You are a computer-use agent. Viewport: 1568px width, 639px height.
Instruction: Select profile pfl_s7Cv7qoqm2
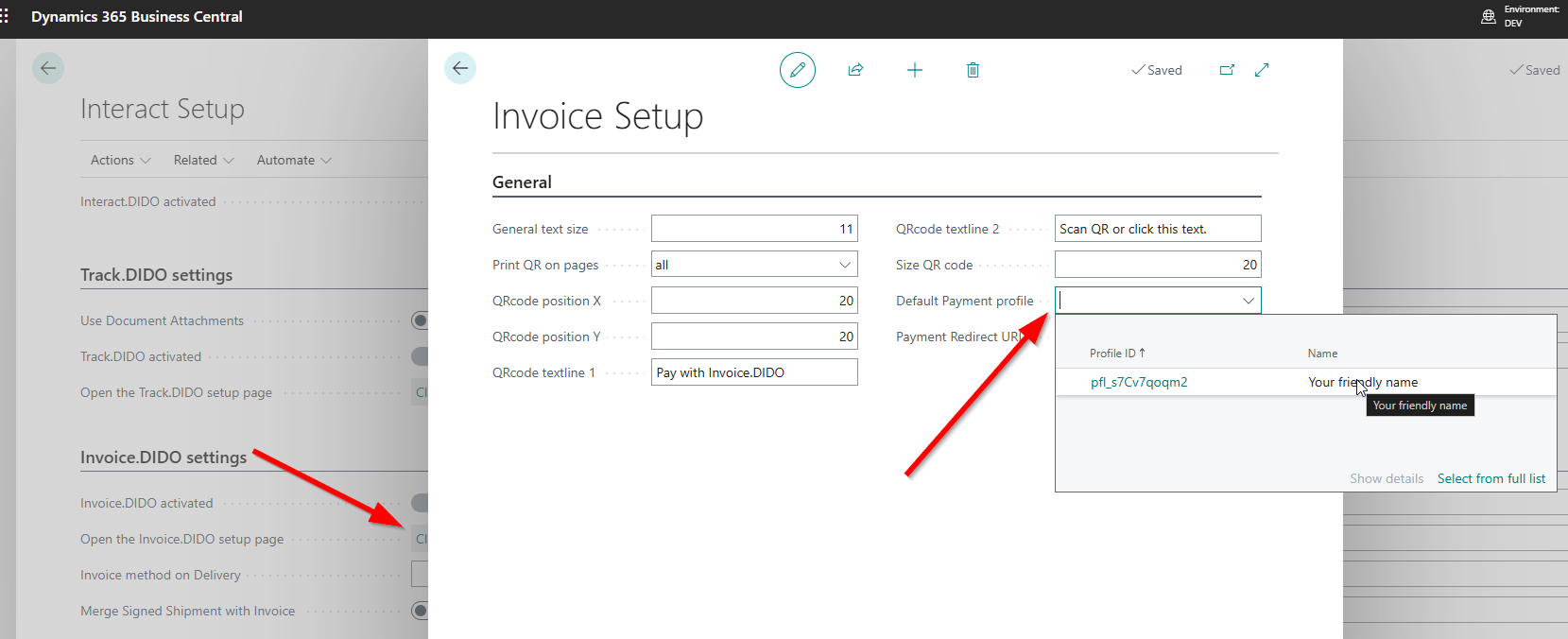tap(1139, 382)
